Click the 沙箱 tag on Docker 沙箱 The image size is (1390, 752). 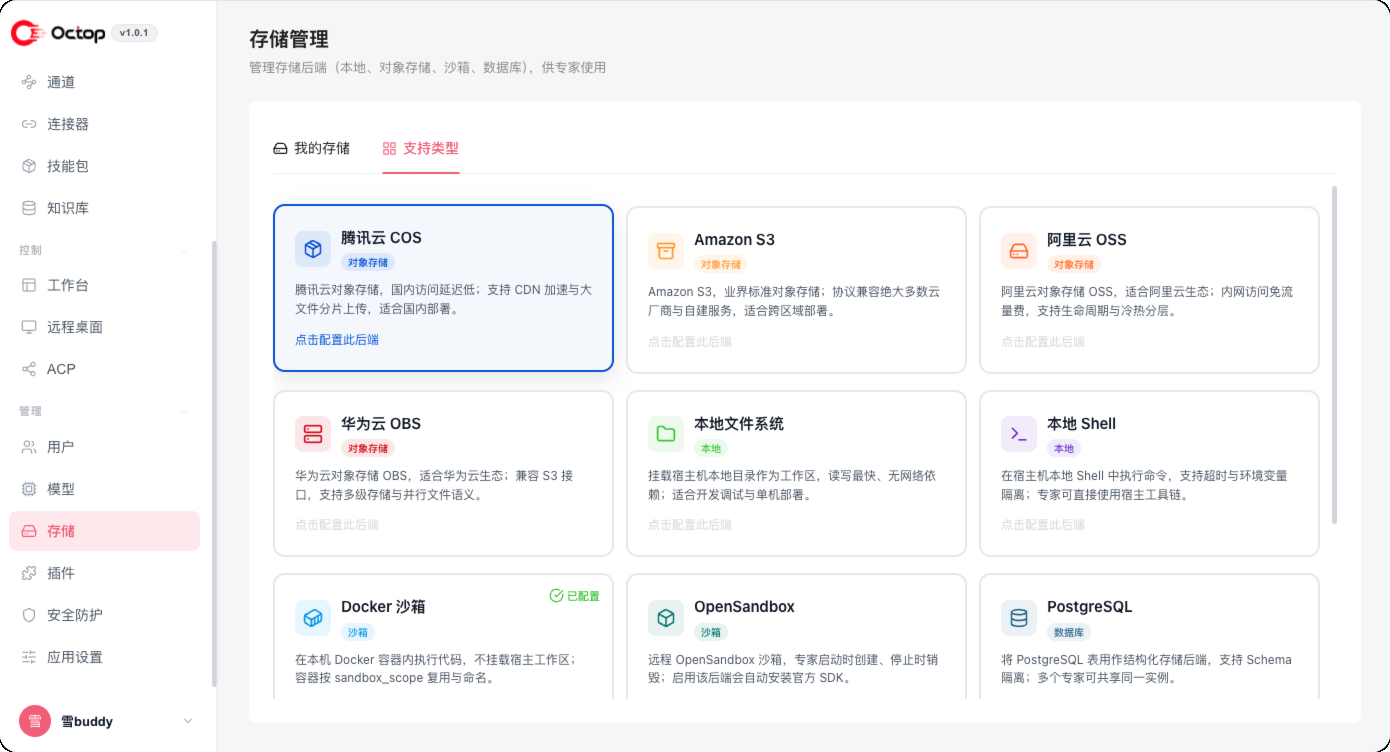click(358, 632)
